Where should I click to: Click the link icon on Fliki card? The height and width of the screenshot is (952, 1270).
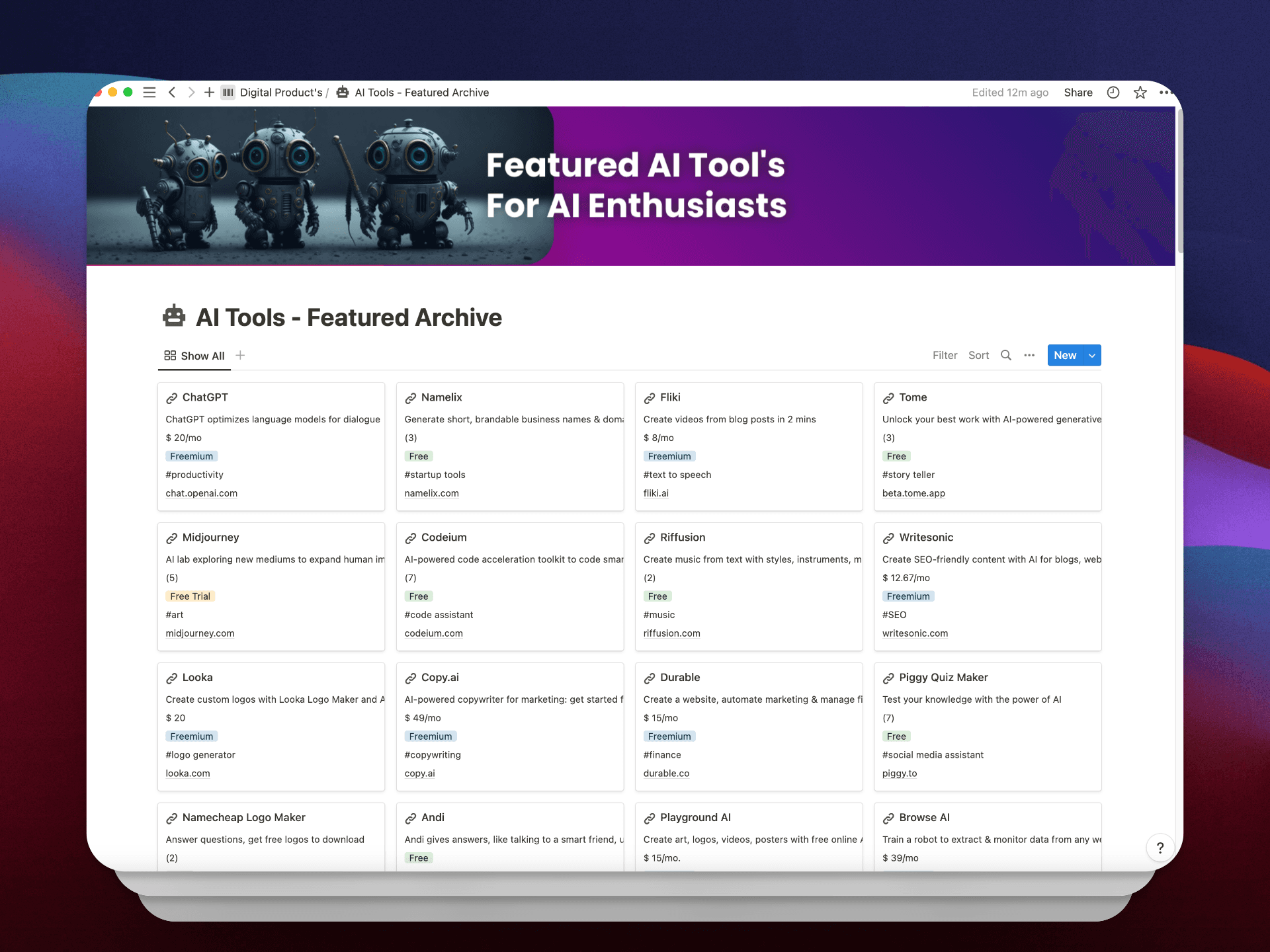tap(649, 398)
